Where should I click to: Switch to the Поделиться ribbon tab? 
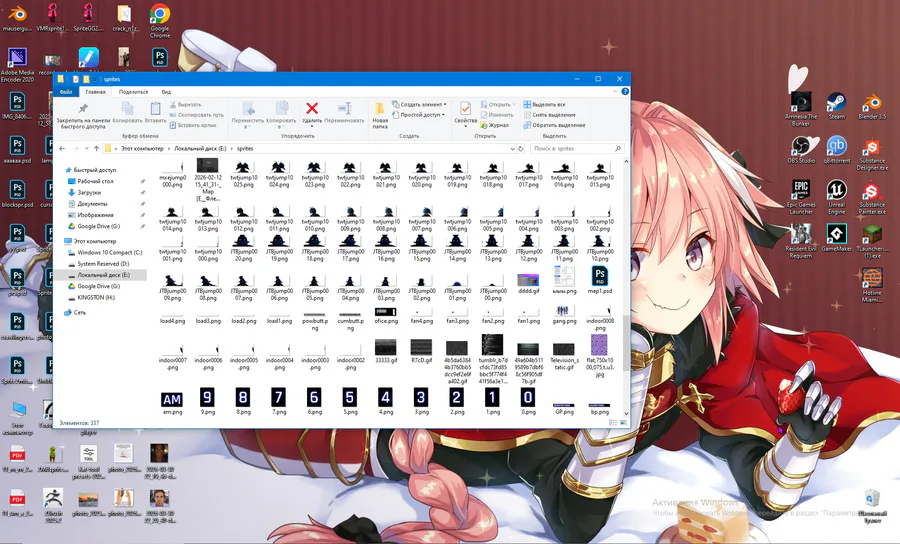(x=133, y=92)
